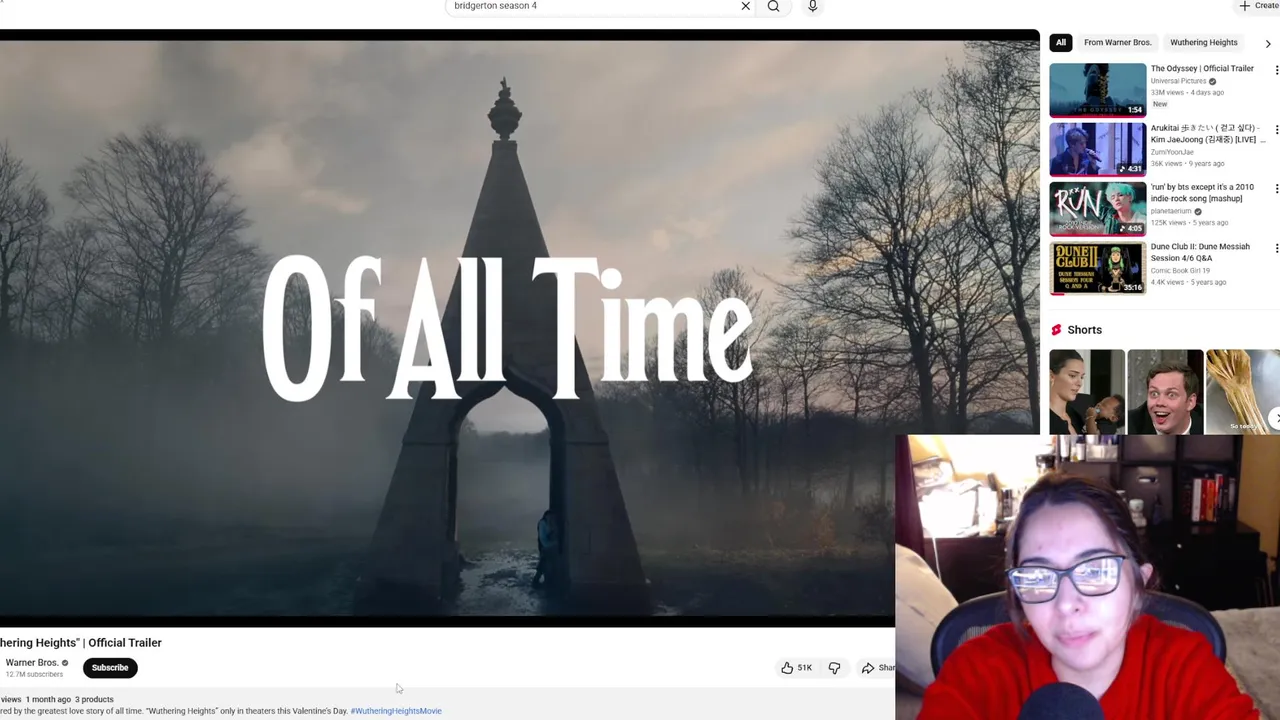Image resolution: width=1280 pixels, height=720 pixels.
Task: Open Universal Pictures channel under Odyssey video
Action: tap(1178, 81)
